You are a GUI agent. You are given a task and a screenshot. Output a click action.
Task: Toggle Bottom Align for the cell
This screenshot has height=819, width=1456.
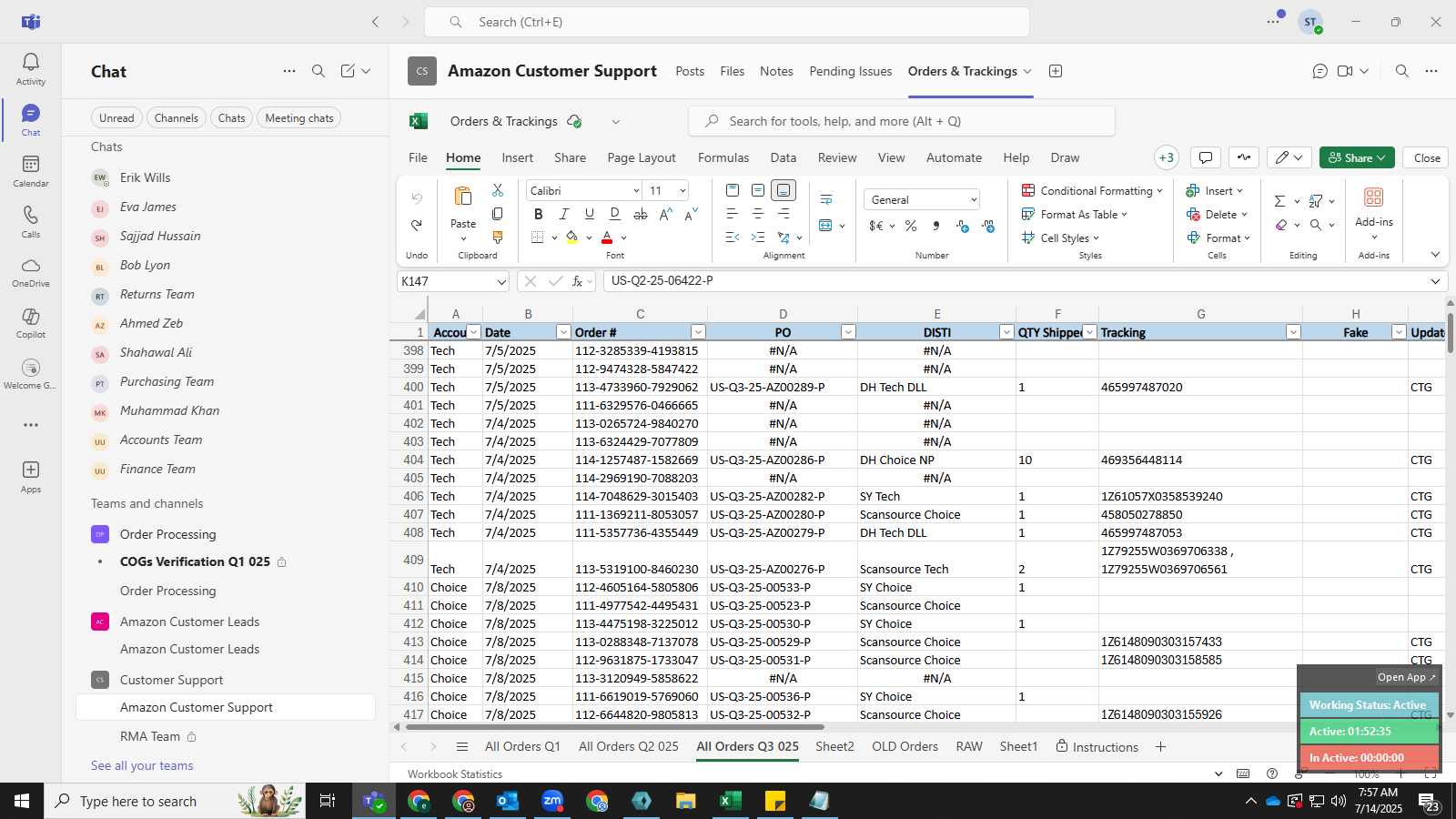click(784, 190)
